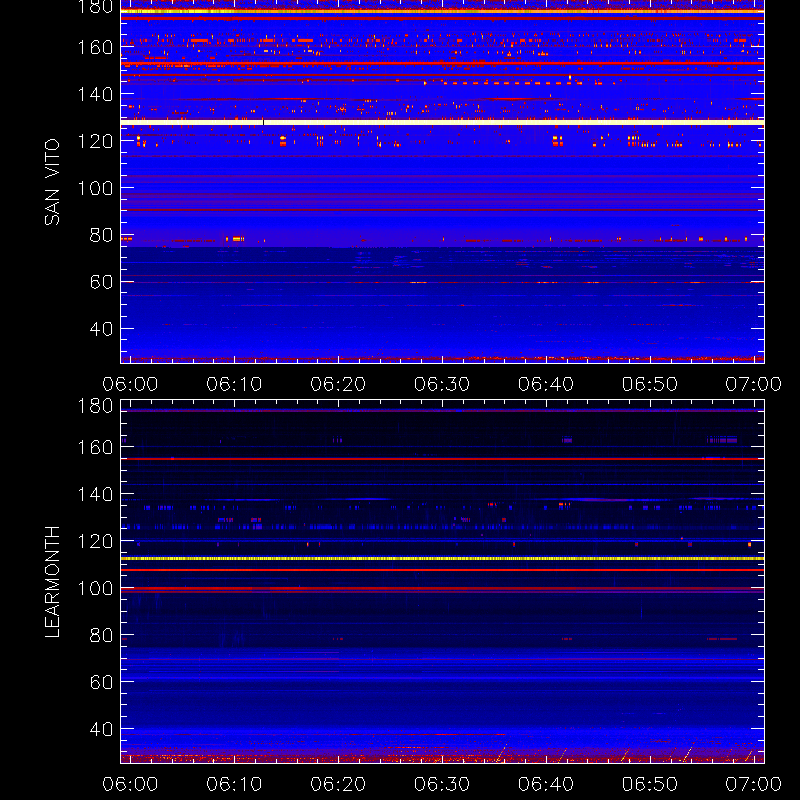Click 06:20 time label under LEARMONTH plot
Screen dimensions: 800x800
tap(338, 784)
